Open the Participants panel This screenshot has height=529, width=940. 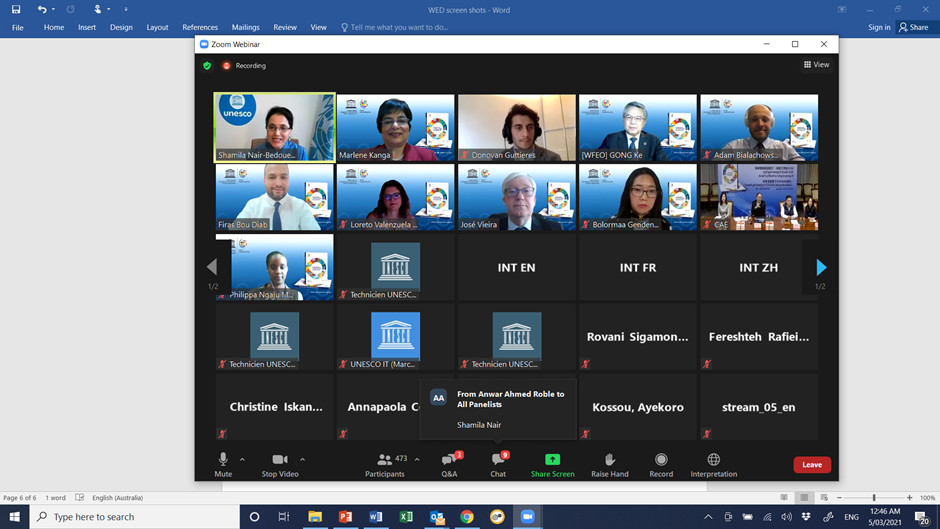click(385, 465)
